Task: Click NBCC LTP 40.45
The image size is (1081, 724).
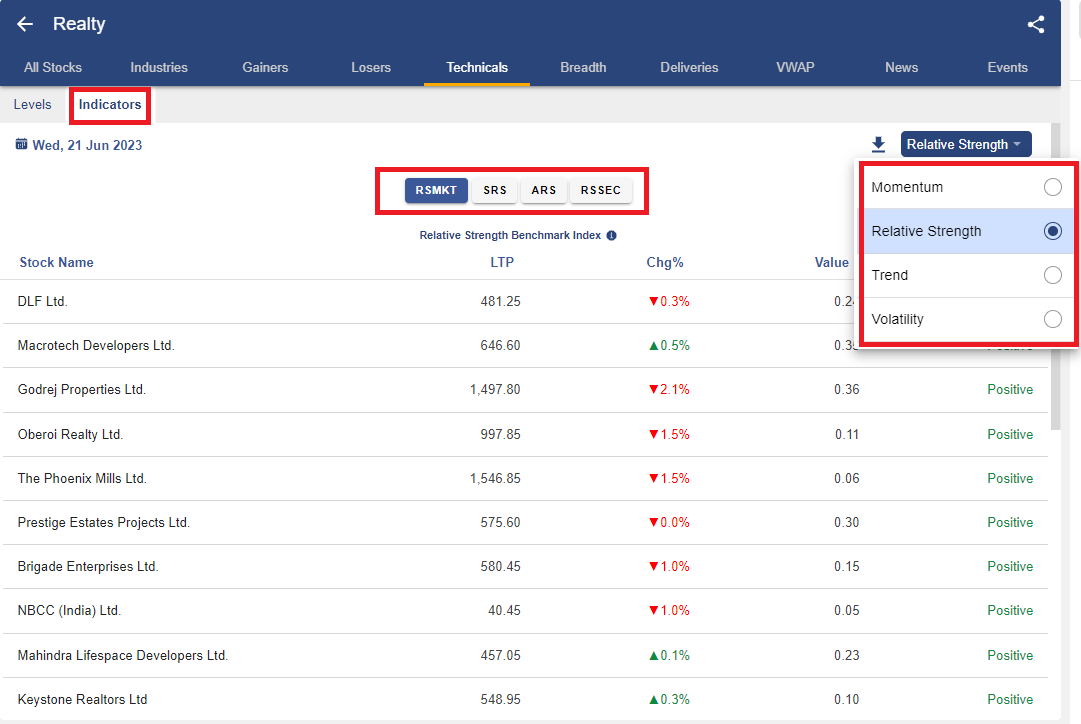Action: point(504,611)
